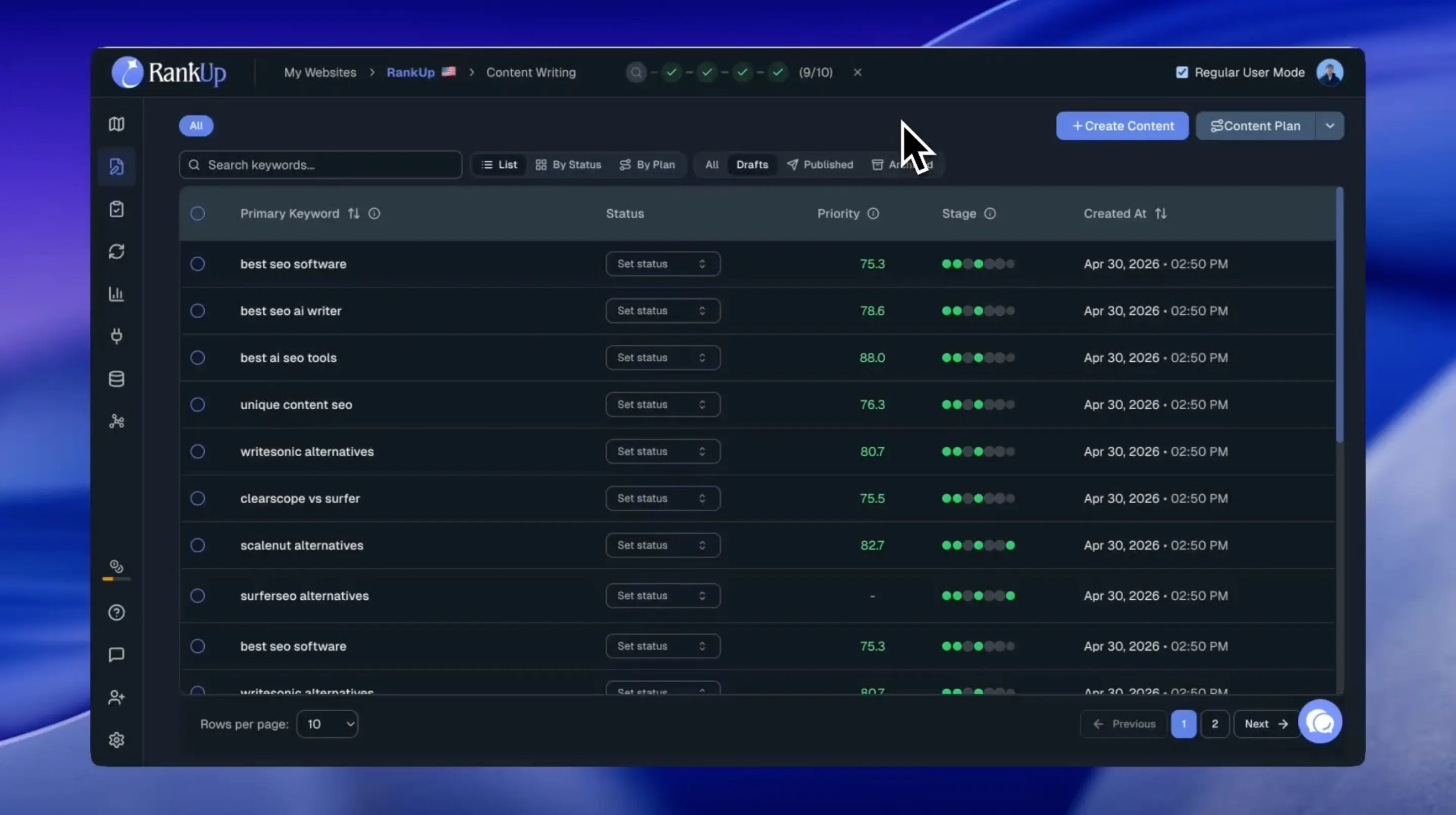Open the node graph sidebar icon
This screenshot has height=815, width=1456.
(116, 421)
